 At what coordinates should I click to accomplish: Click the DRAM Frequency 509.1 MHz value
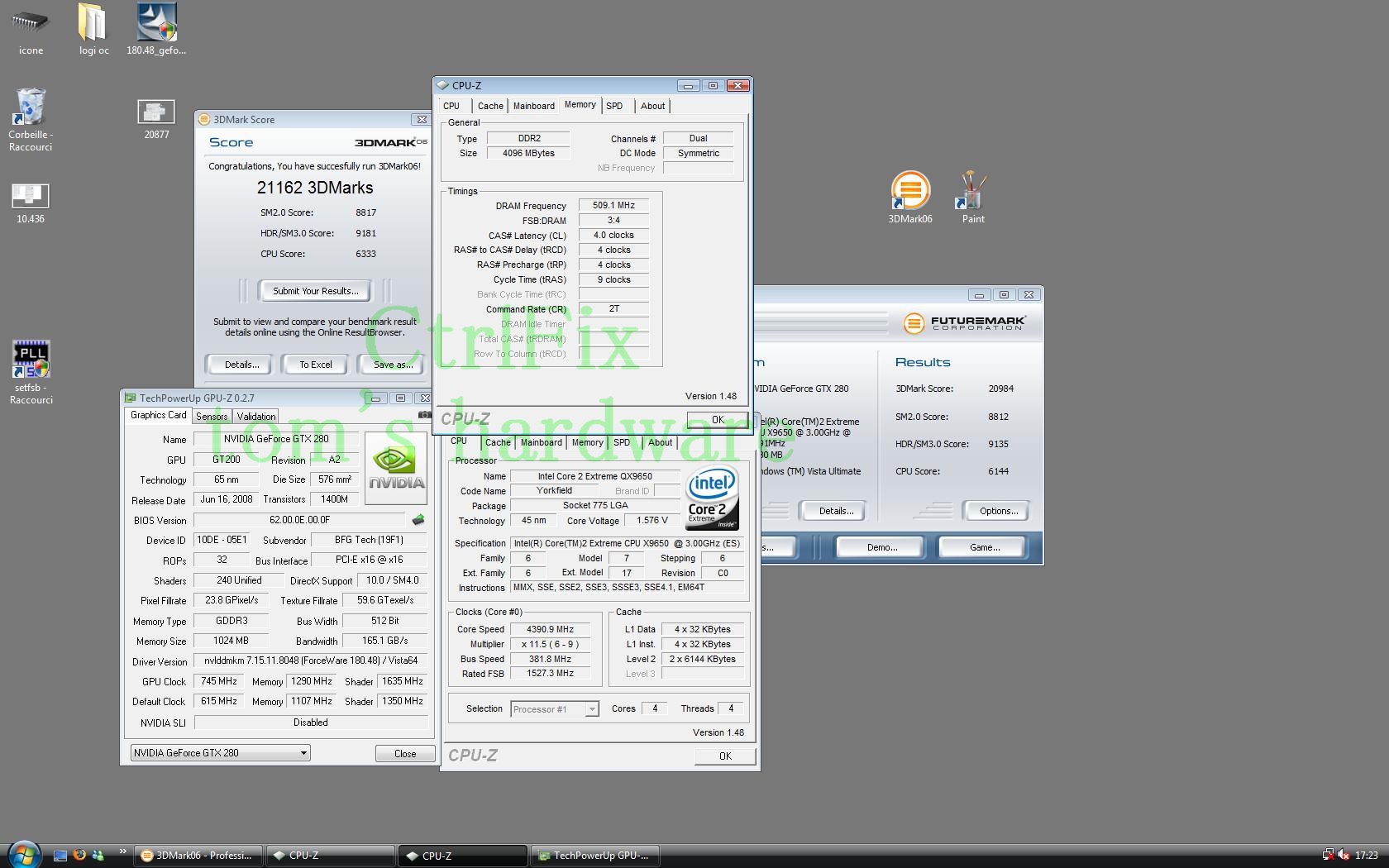click(613, 205)
